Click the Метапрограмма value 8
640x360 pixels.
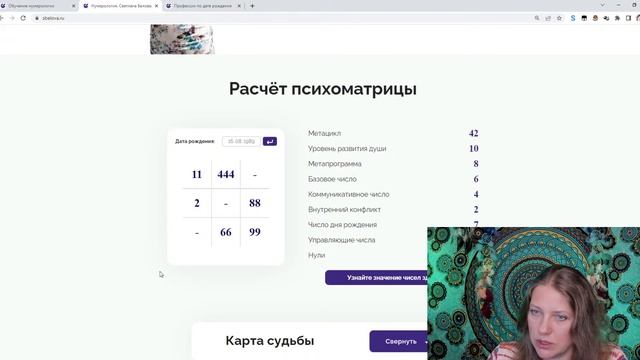(x=476, y=164)
